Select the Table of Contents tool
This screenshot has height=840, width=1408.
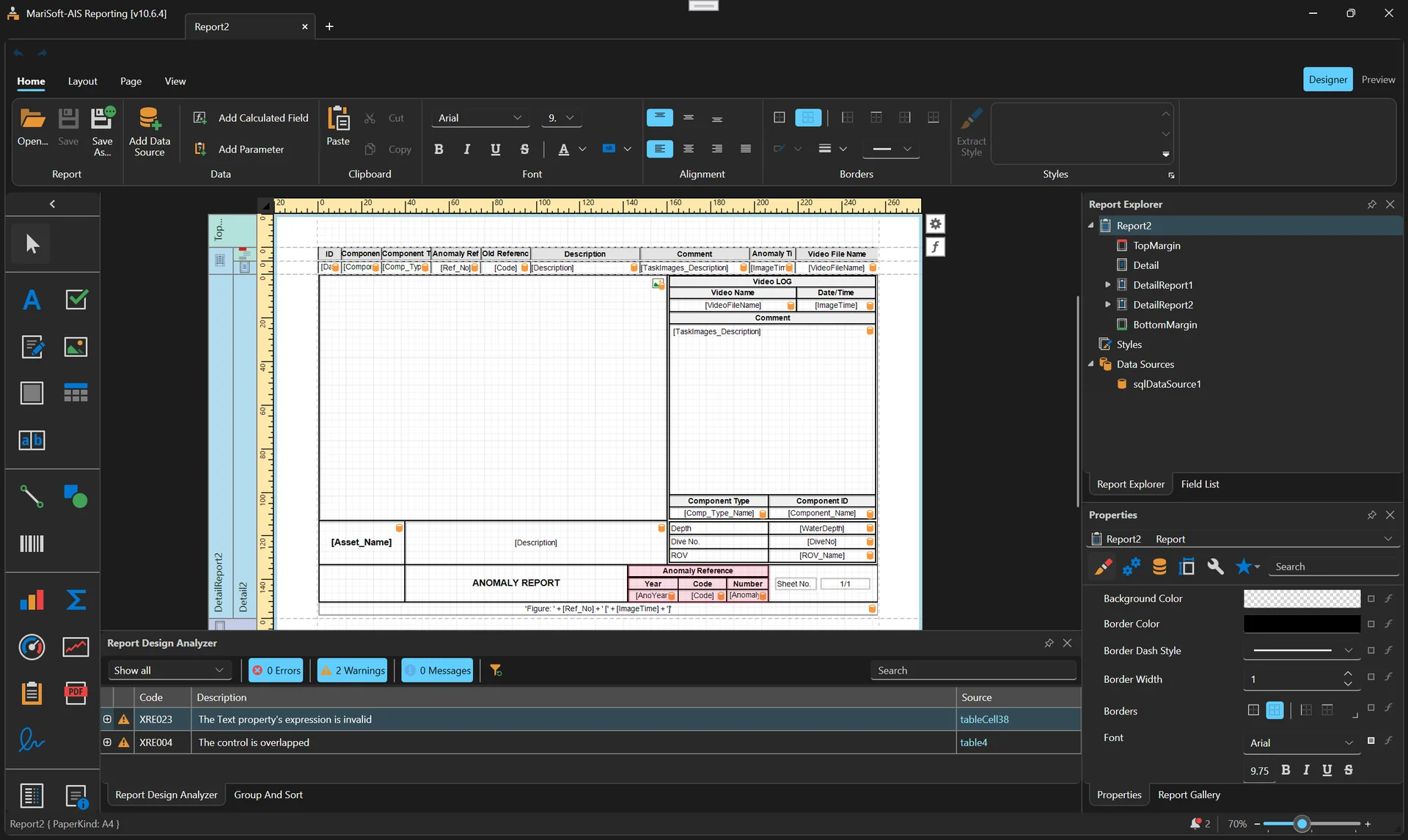32,795
